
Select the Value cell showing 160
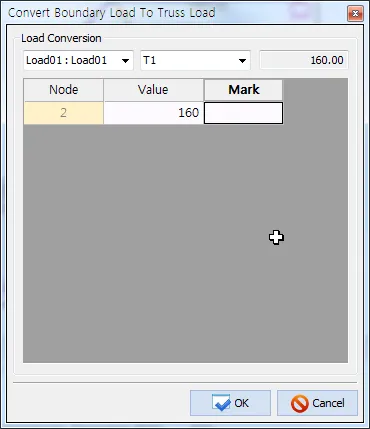click(153, 113)
